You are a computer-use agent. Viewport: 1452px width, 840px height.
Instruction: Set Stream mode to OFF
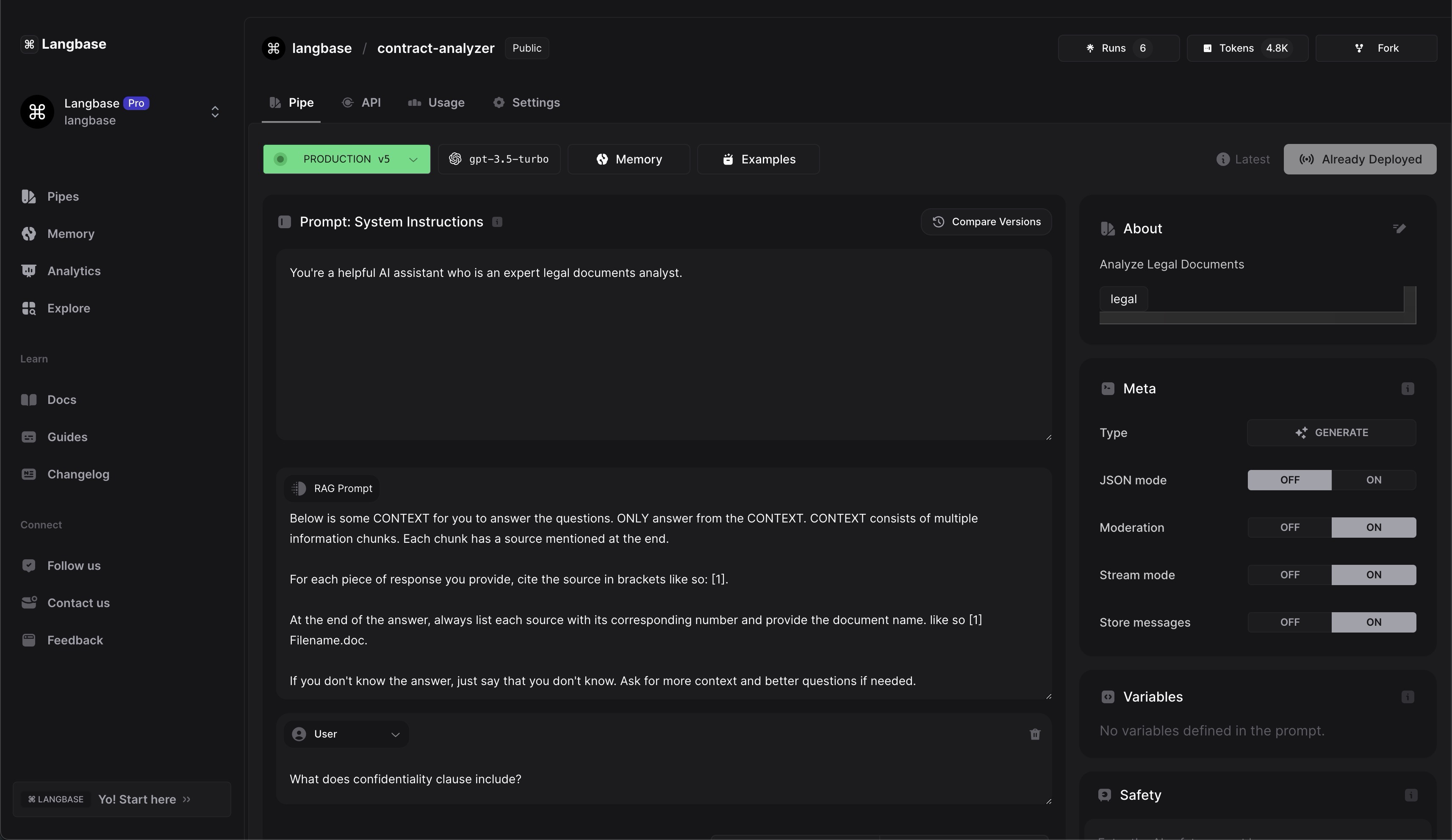coord(1289,575)
